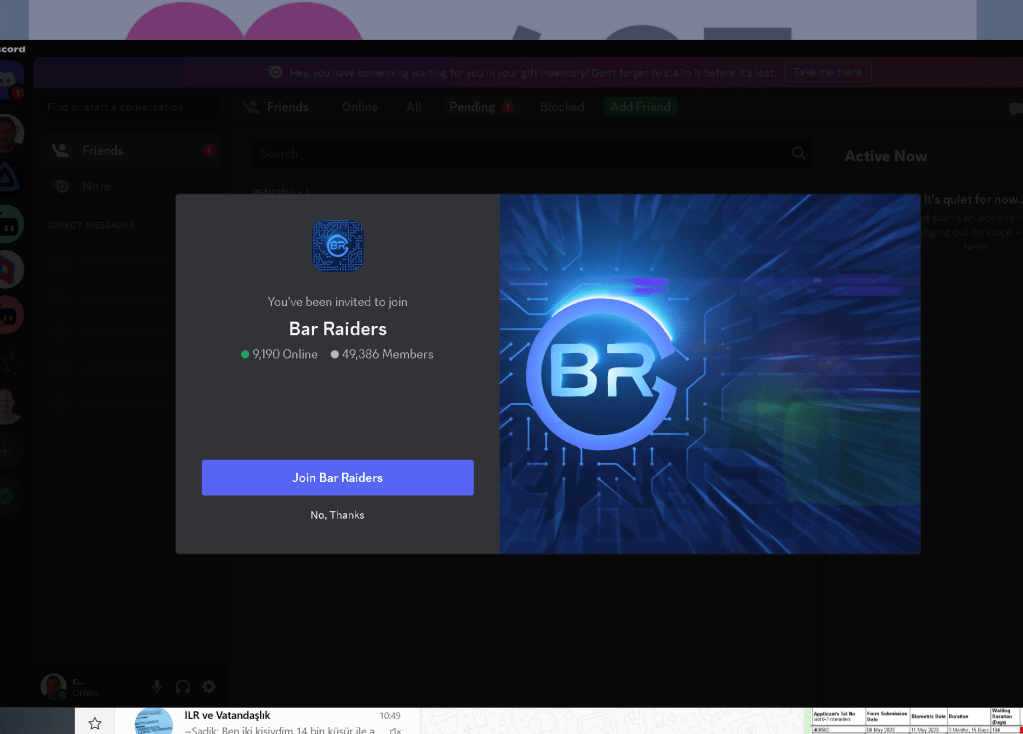1023x734 pixels.
Task: Click the 9,190 Online count text
Action: pos(285,354)
